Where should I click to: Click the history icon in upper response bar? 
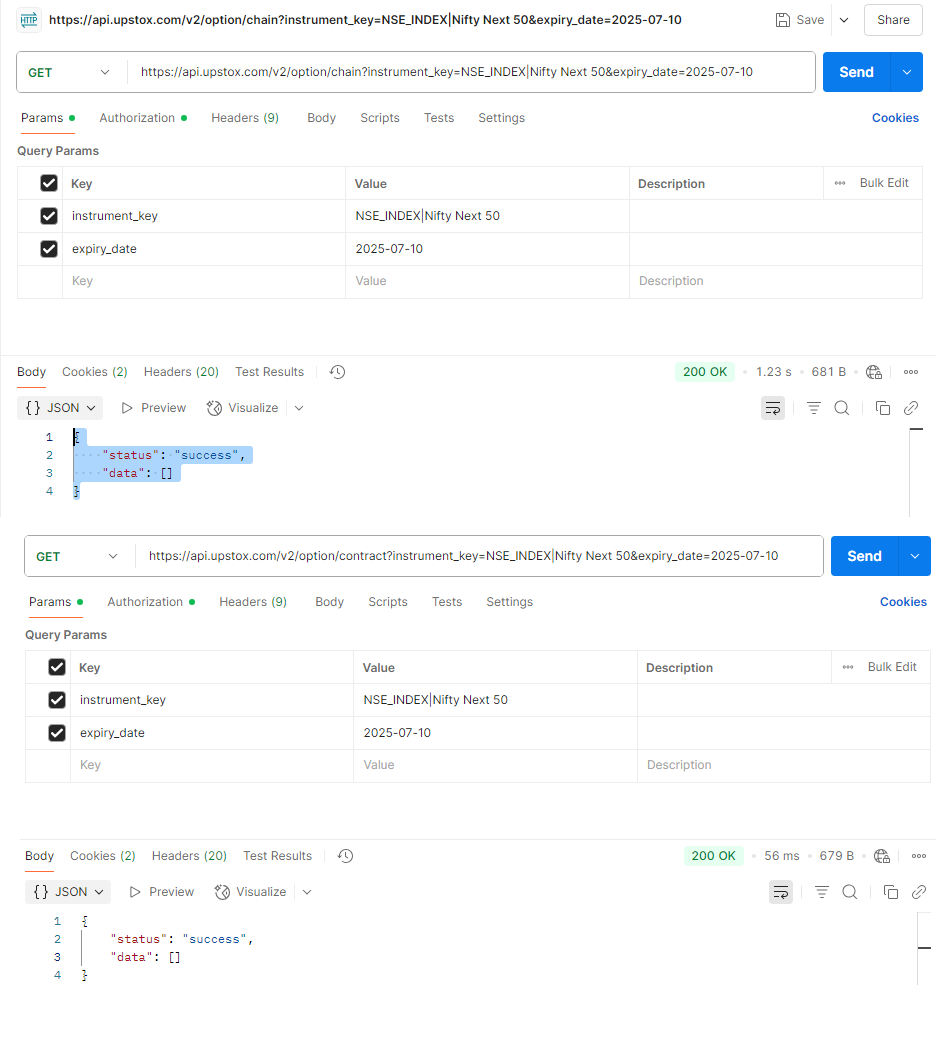click(337, 372)
